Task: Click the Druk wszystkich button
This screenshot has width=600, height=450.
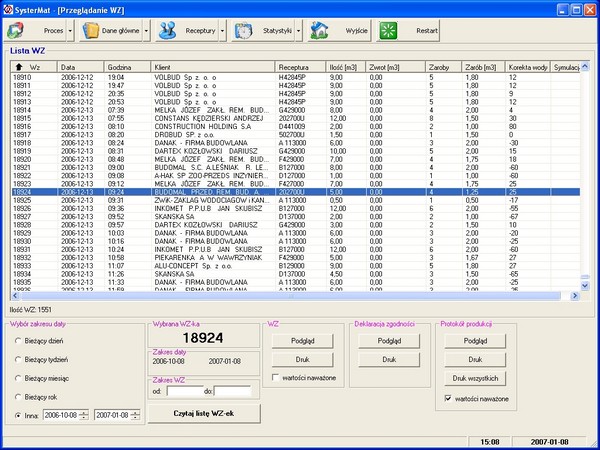Action: (475, 378)
